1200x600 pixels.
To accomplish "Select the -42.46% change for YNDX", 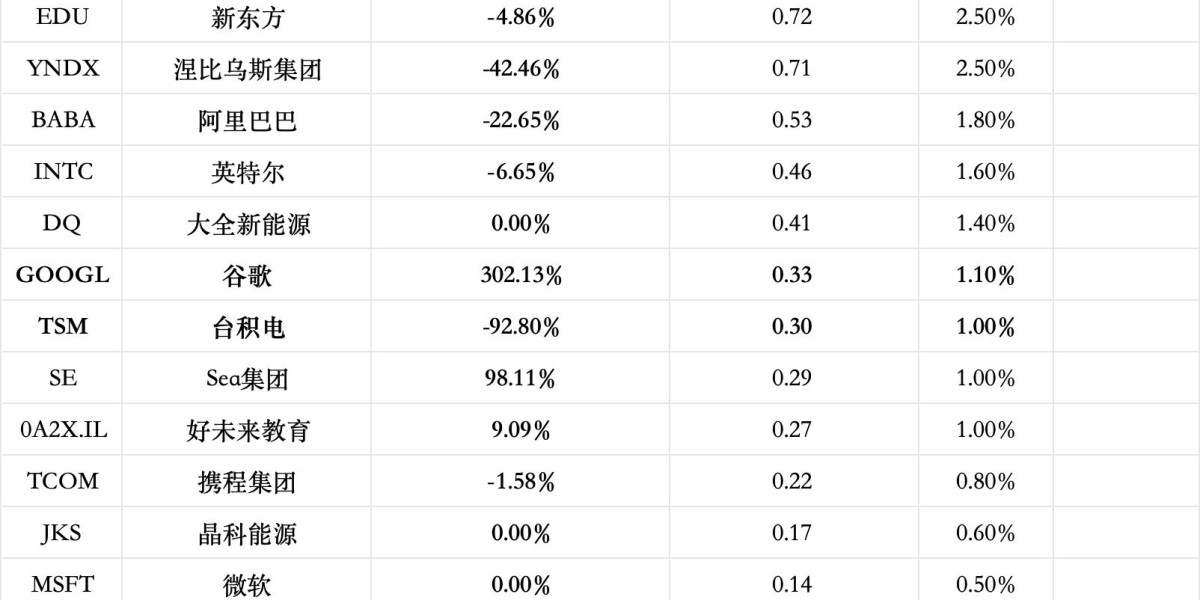I will (x=520, y=68).
